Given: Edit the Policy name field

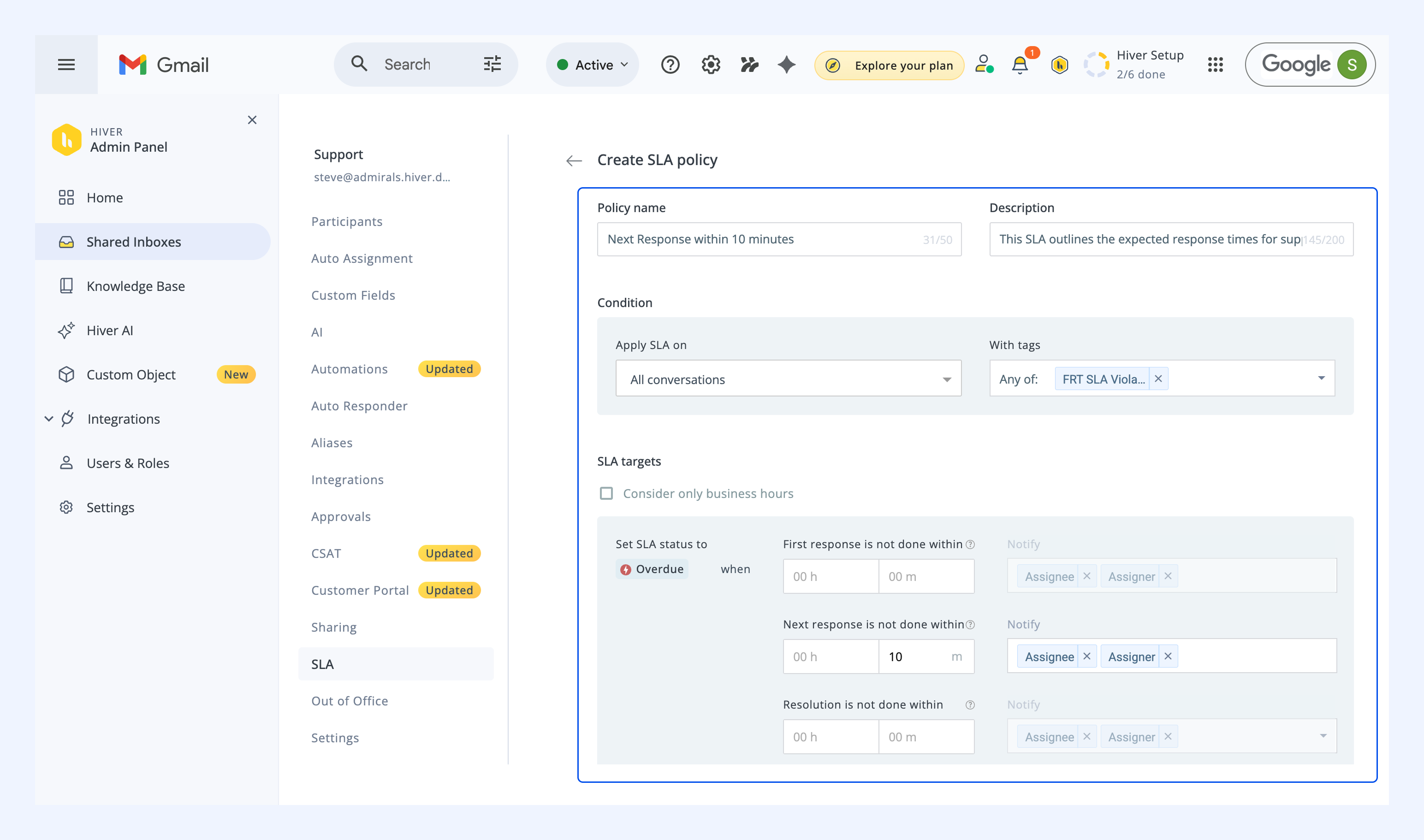Looking at the screenshot, I should click(779, 239).
